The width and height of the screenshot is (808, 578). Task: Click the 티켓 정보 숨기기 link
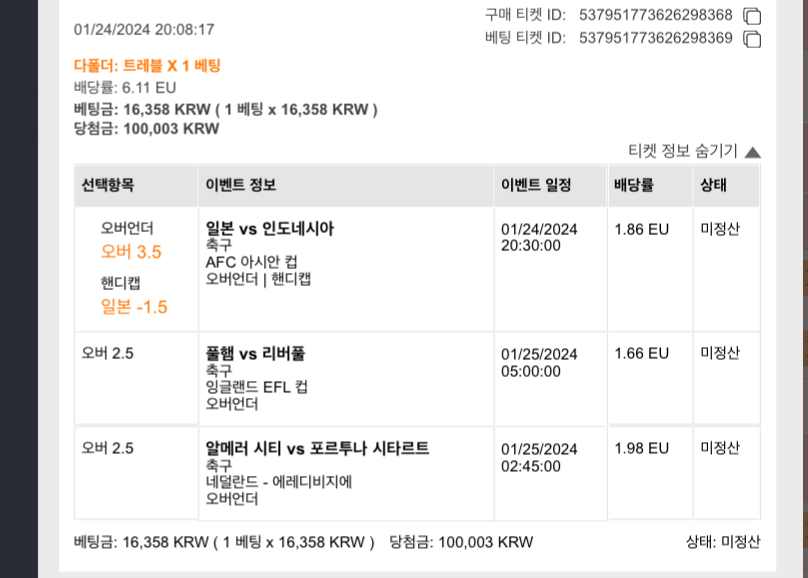coord(682,151)
